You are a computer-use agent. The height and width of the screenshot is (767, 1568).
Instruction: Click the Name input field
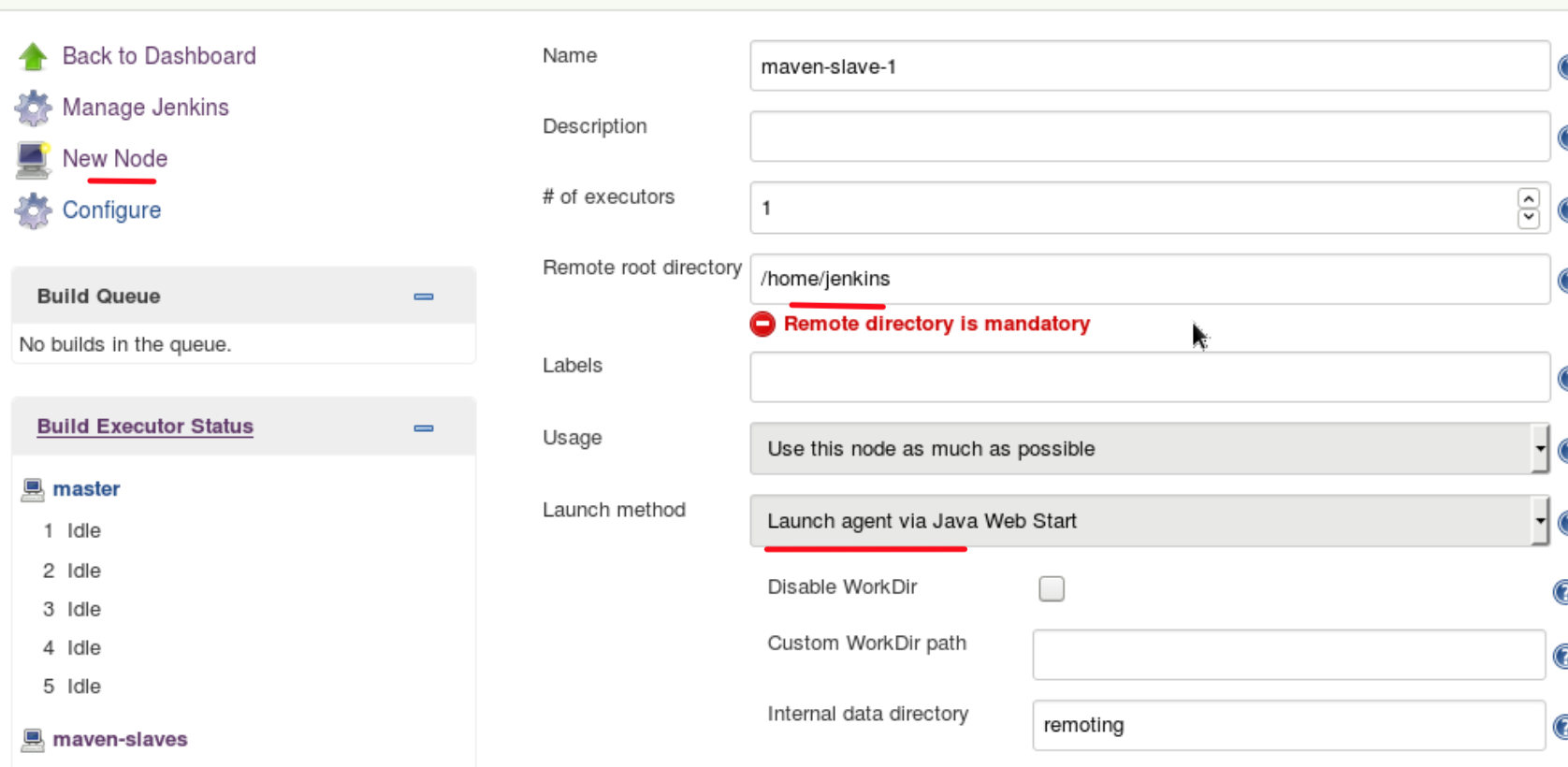point(1150,66)
